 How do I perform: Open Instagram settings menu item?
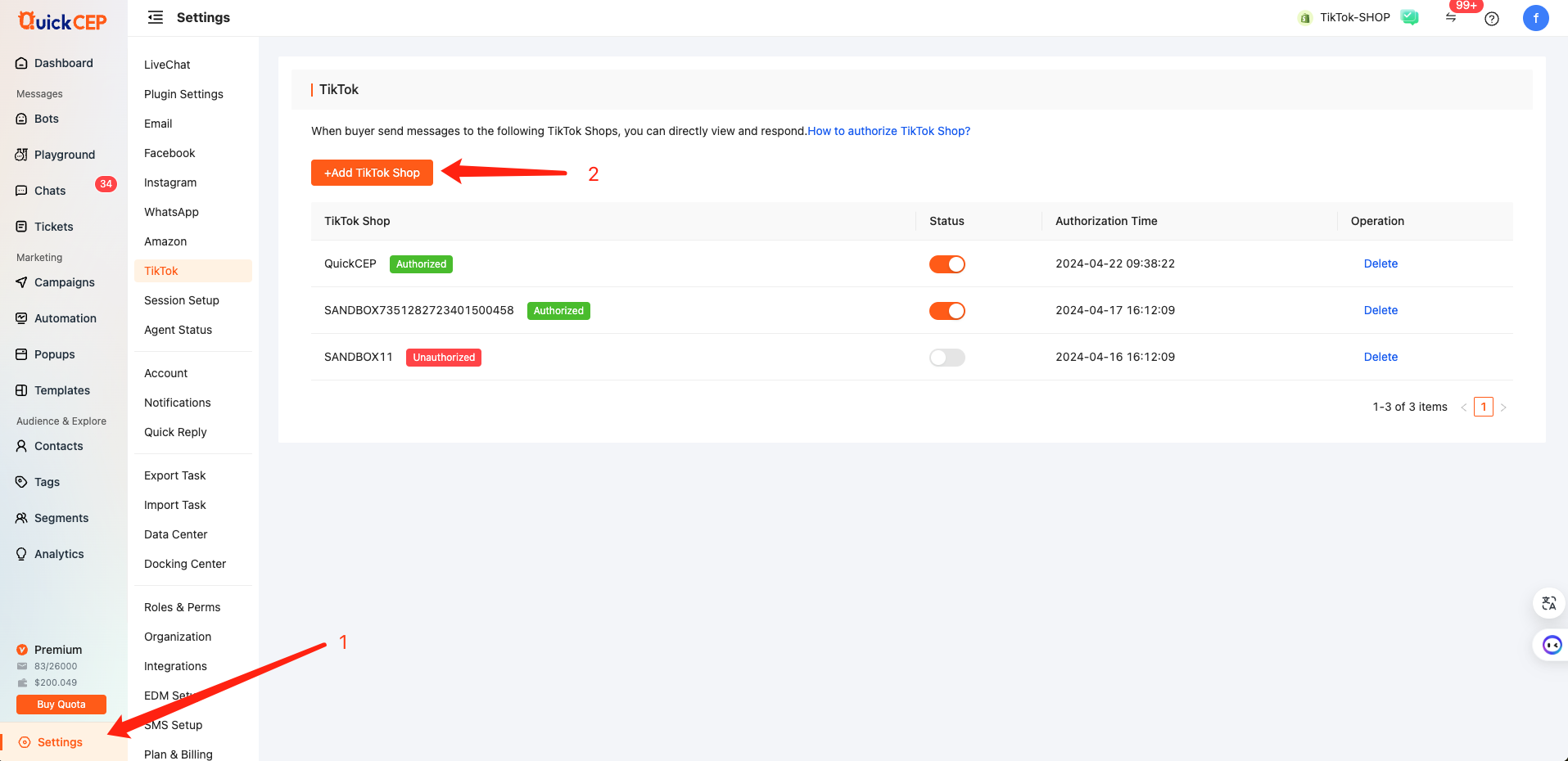click(x=170, y=182)
